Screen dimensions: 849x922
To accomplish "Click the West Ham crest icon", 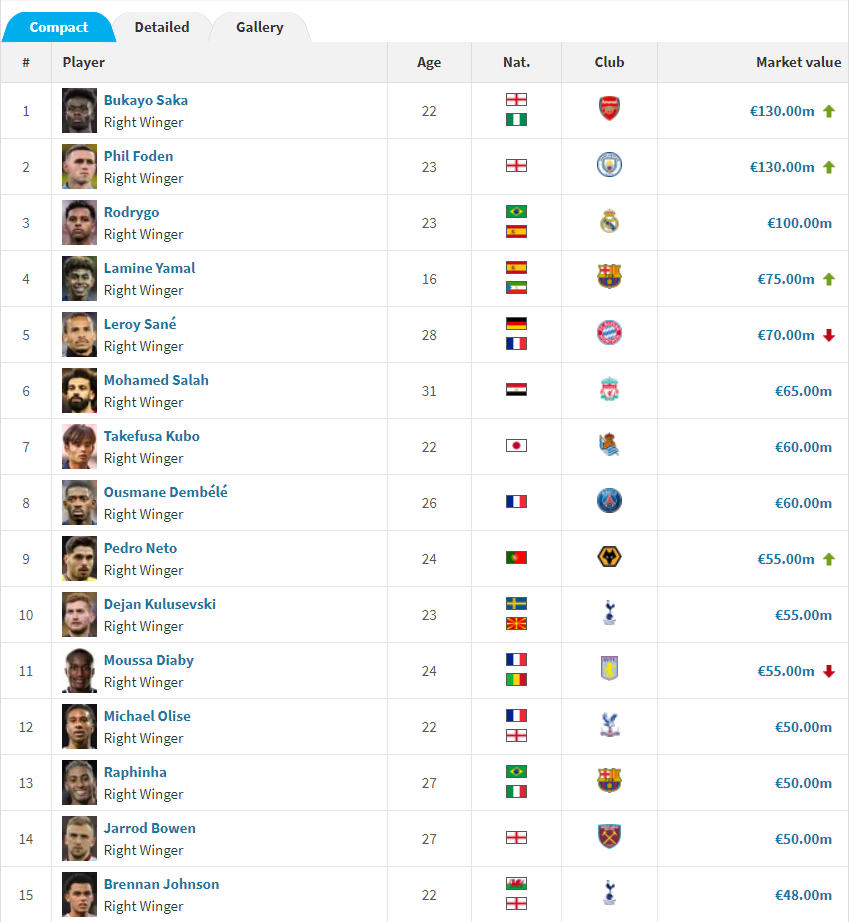I will [x=609, y=838].
